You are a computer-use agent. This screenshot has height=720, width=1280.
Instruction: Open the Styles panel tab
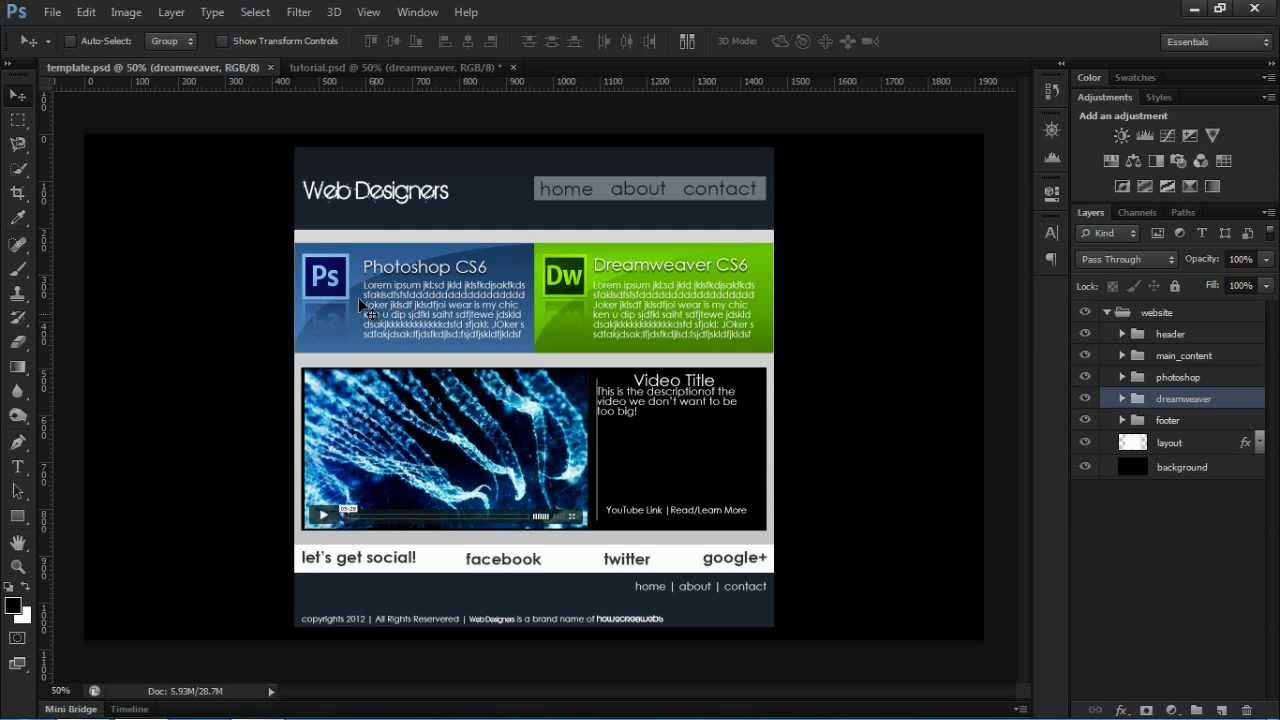pos(1158,97)
